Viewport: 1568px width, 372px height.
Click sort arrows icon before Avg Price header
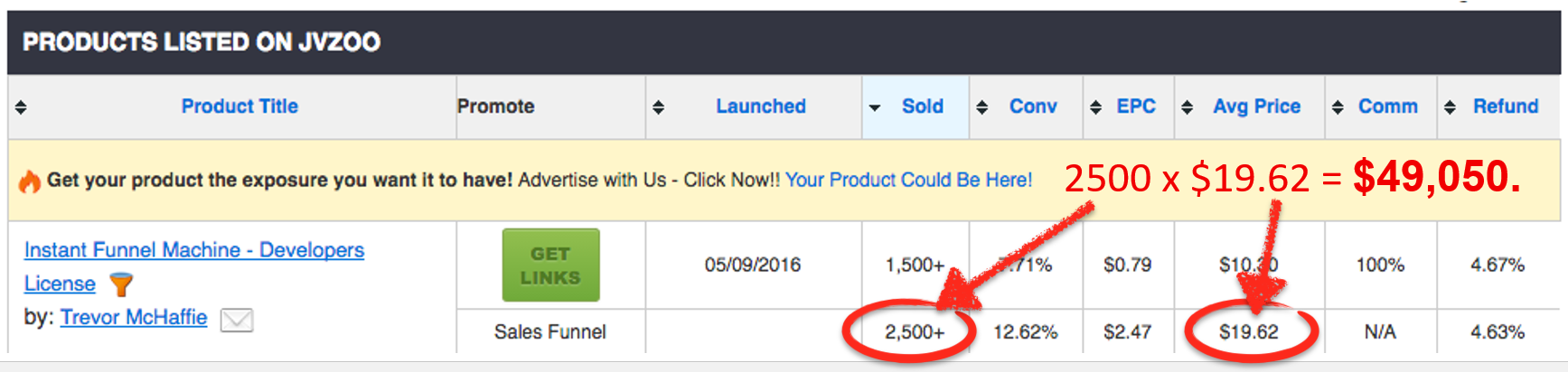pos(1188,107)
